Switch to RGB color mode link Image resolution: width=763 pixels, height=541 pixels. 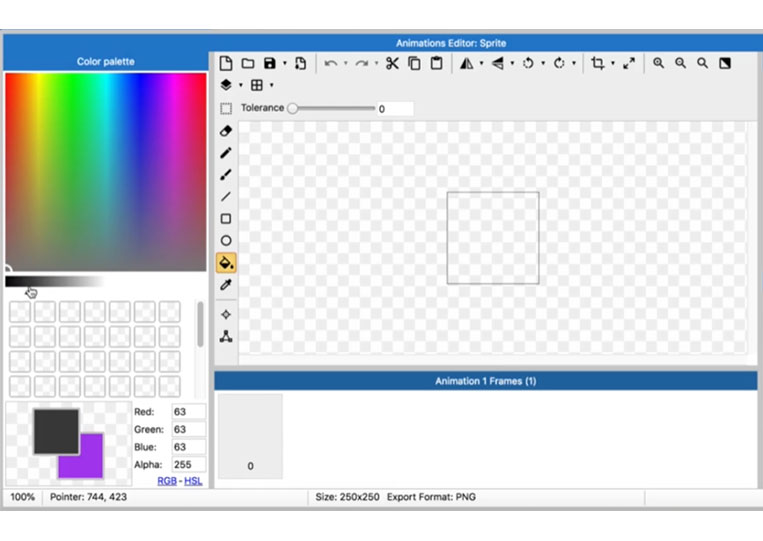[x=167, y=481]
